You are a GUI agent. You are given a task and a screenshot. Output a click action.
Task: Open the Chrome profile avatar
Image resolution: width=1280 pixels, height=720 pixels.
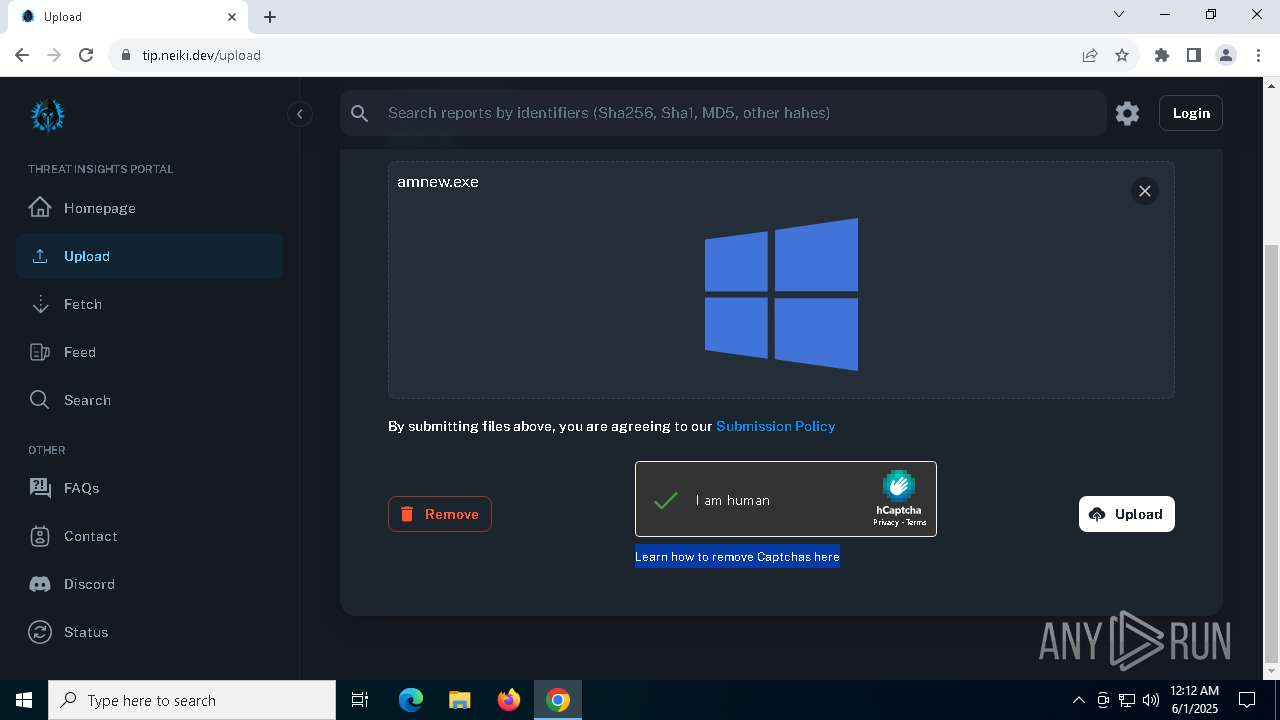point(1226,55)
